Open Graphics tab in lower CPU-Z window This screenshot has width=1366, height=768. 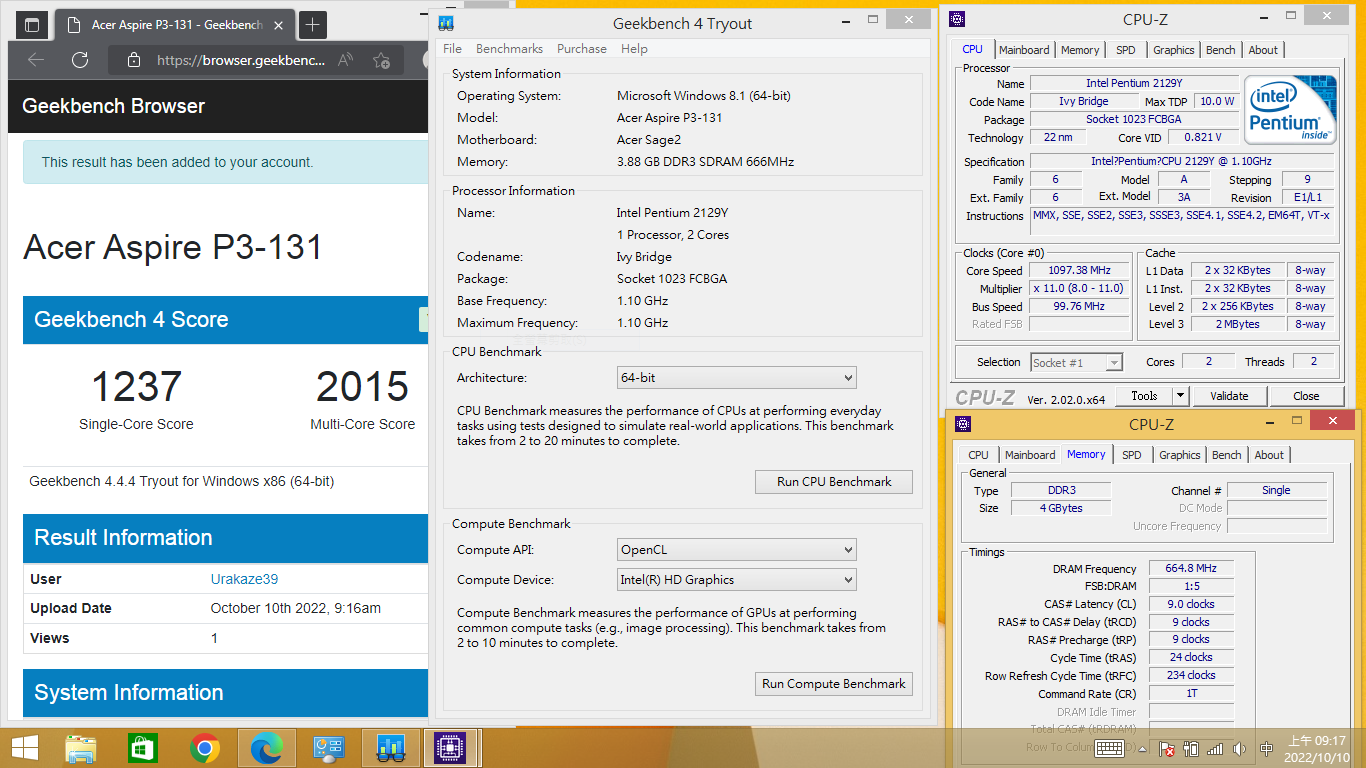1179,455
